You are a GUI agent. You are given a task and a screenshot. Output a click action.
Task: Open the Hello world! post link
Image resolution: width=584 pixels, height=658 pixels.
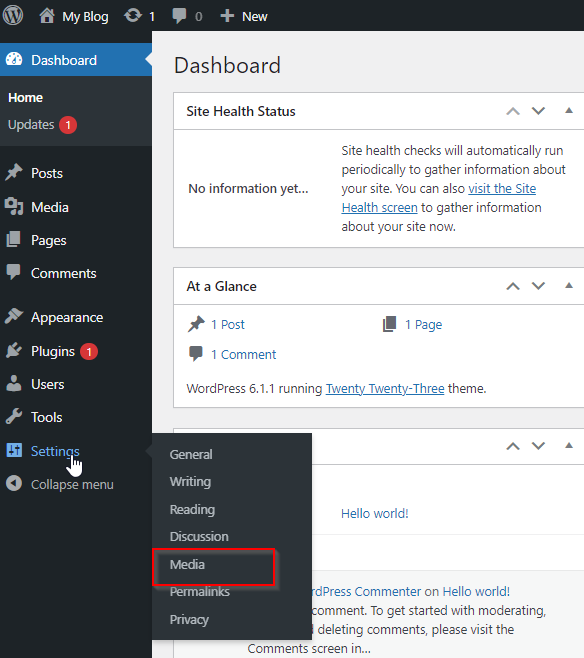(374, 514)
